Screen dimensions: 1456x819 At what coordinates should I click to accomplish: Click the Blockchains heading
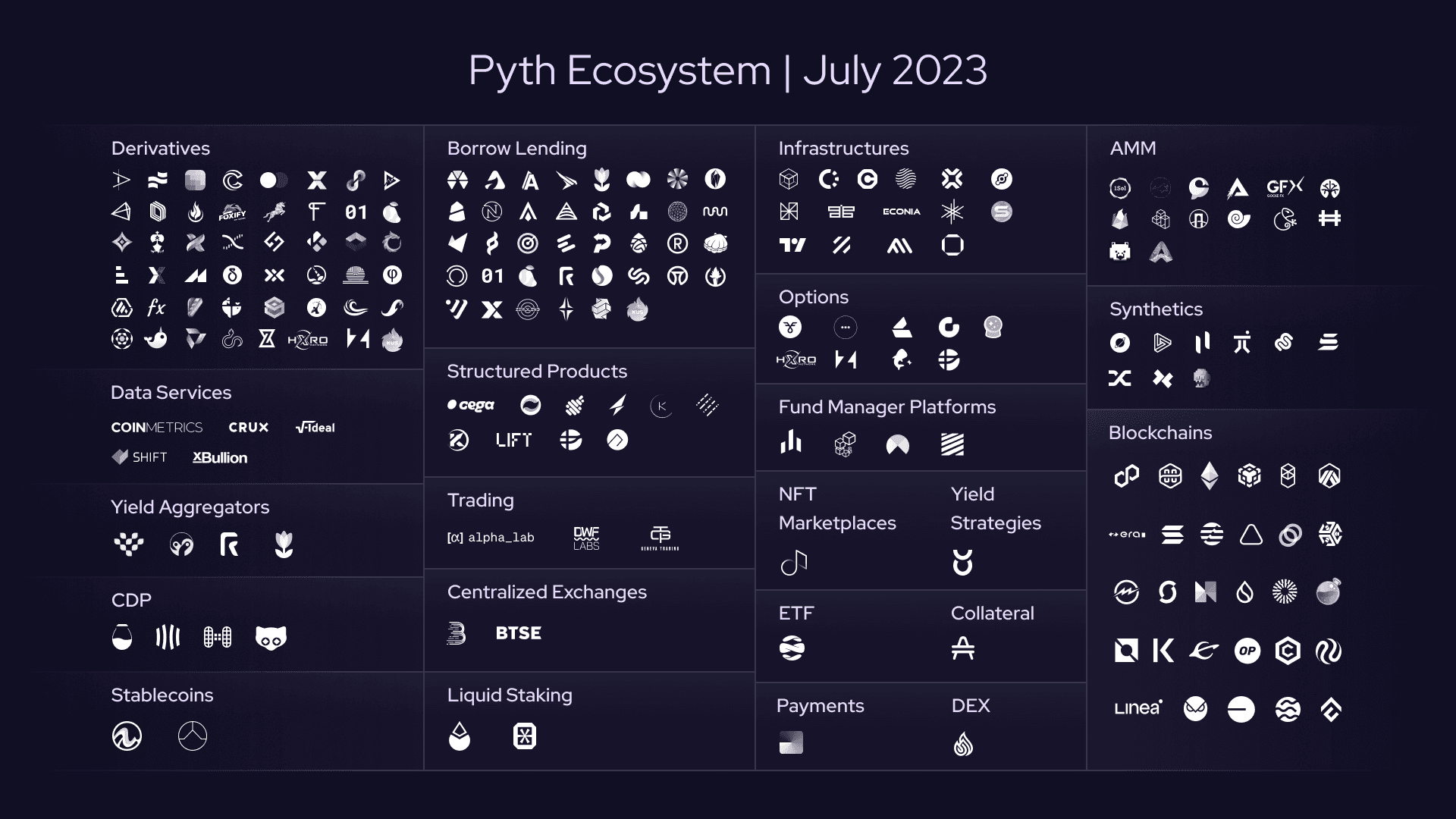click(1160, 433)
